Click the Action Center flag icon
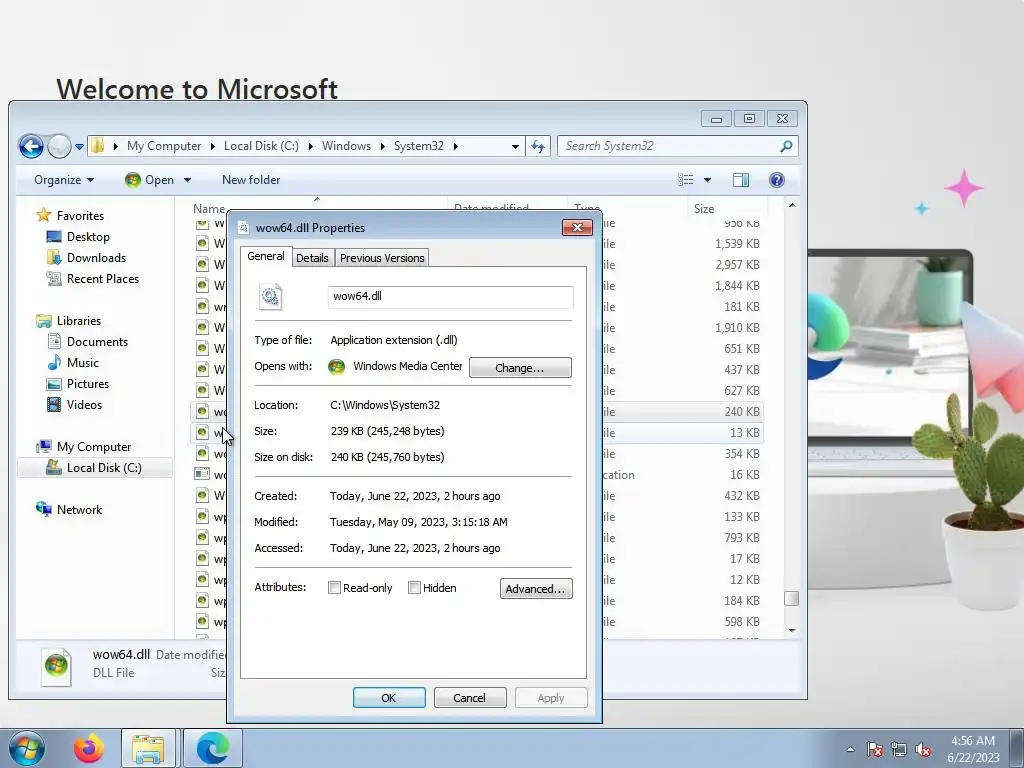Screen dimensions: 1024x768 click(x=875, y=749)
